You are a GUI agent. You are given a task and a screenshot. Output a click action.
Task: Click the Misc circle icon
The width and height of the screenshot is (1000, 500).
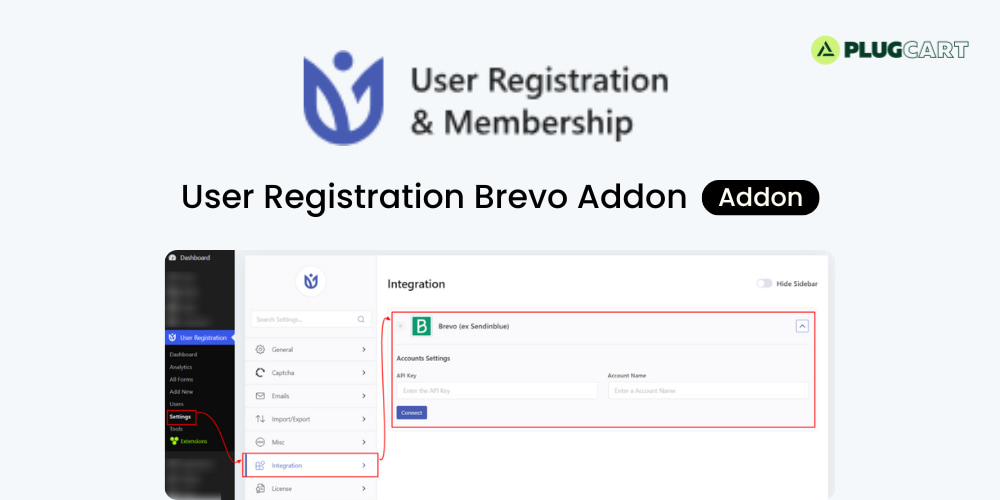(x=260, y=442)
